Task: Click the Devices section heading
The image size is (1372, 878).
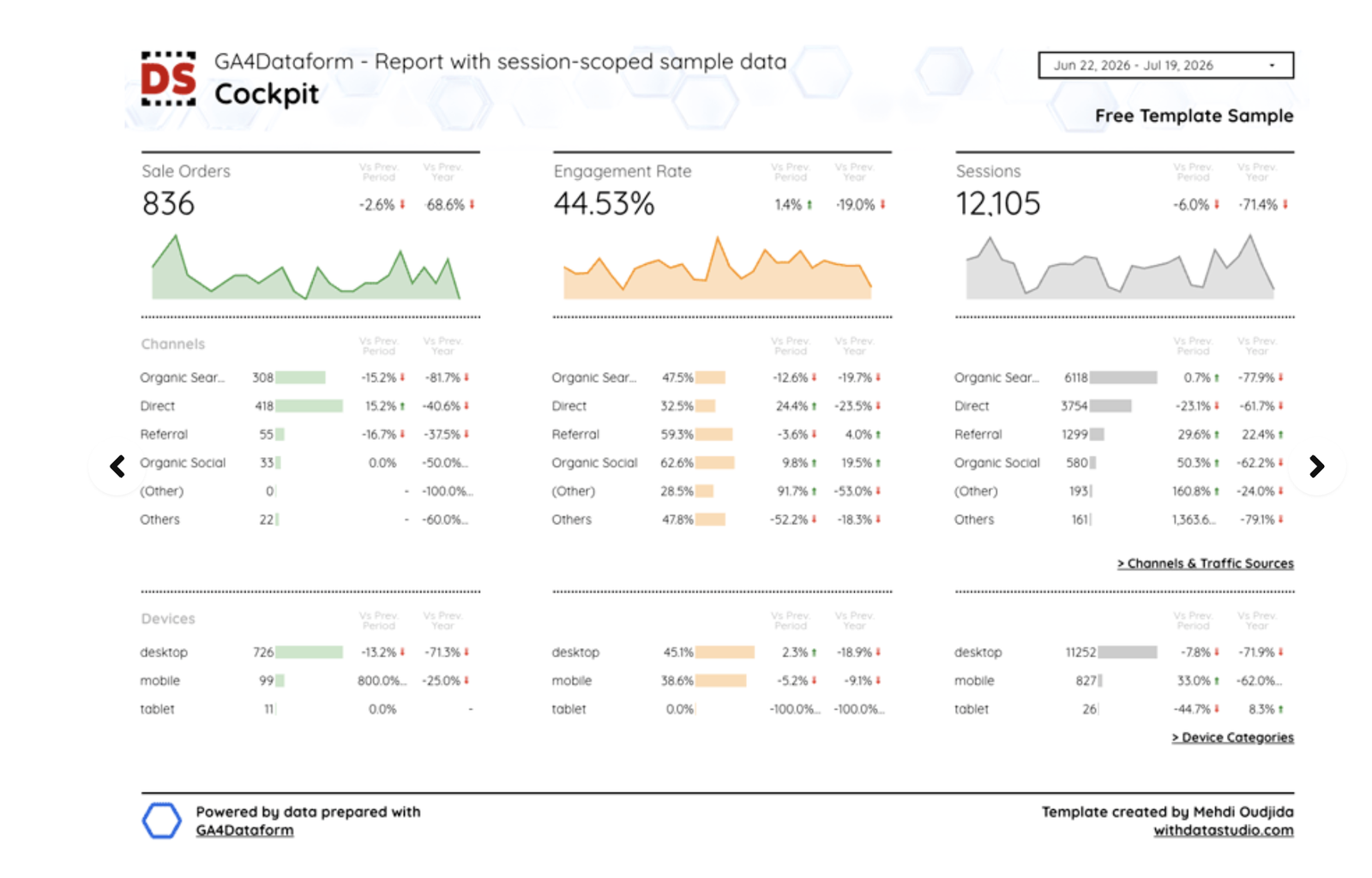Action: tap(168, 619)
